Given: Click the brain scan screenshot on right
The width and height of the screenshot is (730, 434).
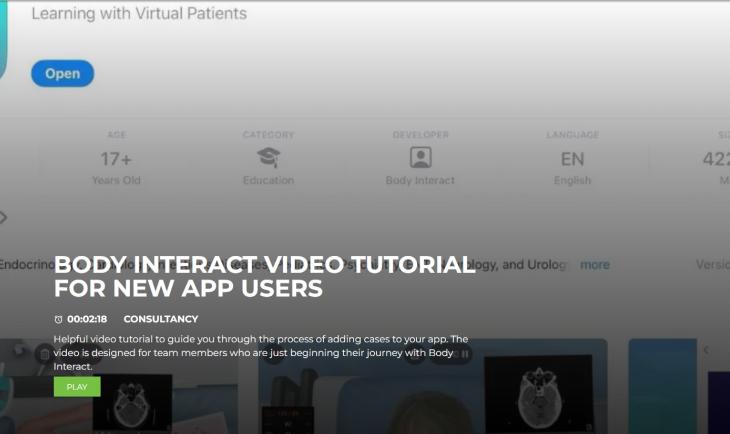Looking at the screenshot, I should (539, 394).
